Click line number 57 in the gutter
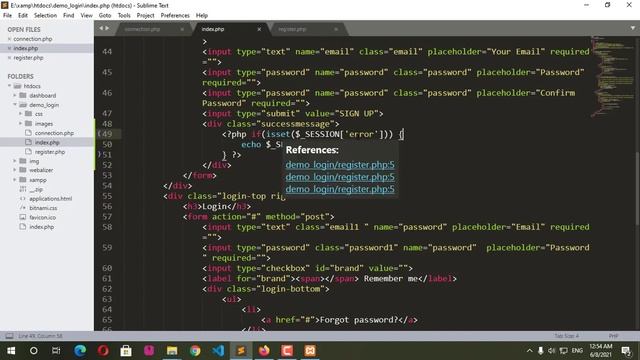Viewport: 640px width, 360px height. click(x=107, y=217)
